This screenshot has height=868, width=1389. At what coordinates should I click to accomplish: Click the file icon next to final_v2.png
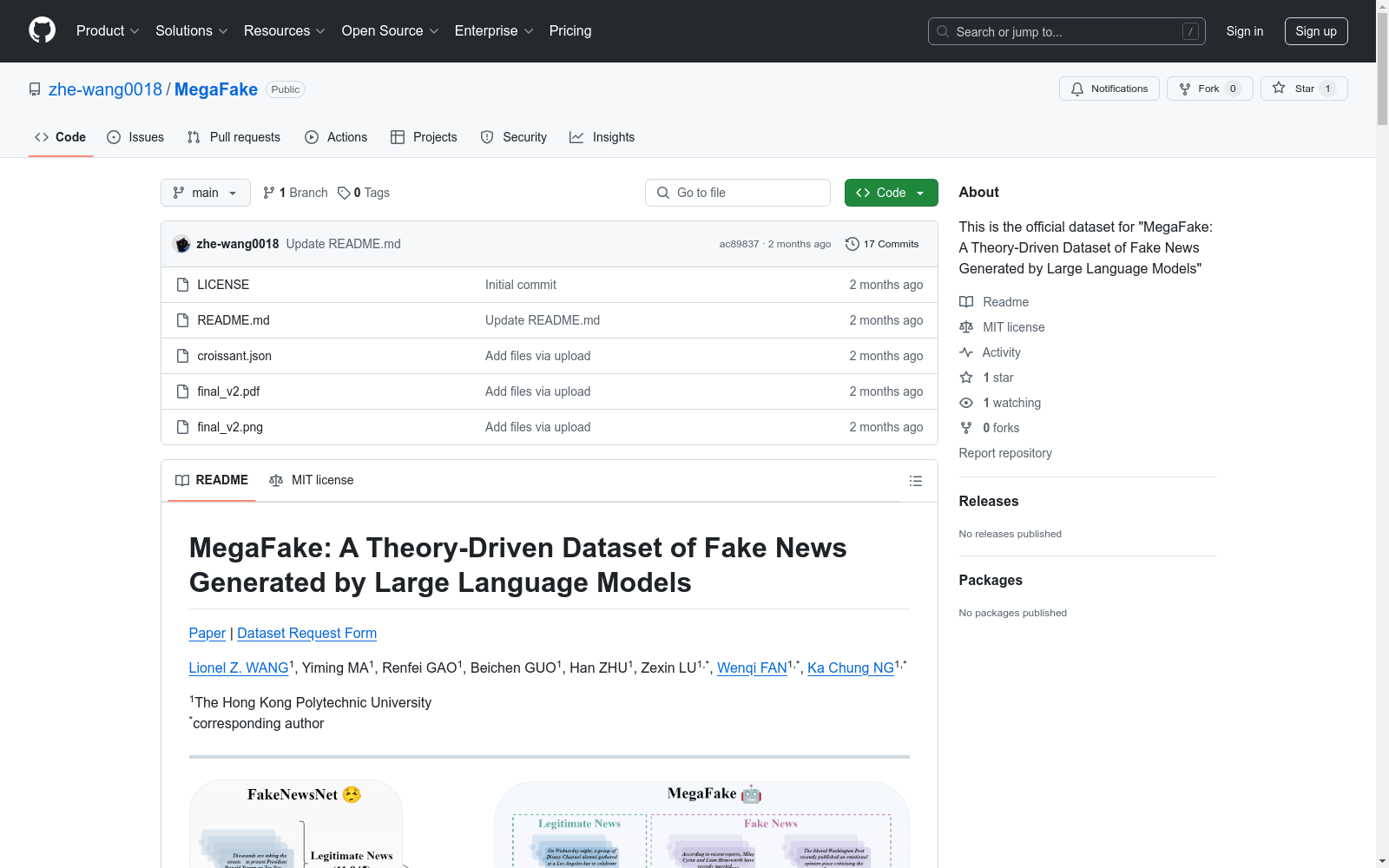coord(182,427)
